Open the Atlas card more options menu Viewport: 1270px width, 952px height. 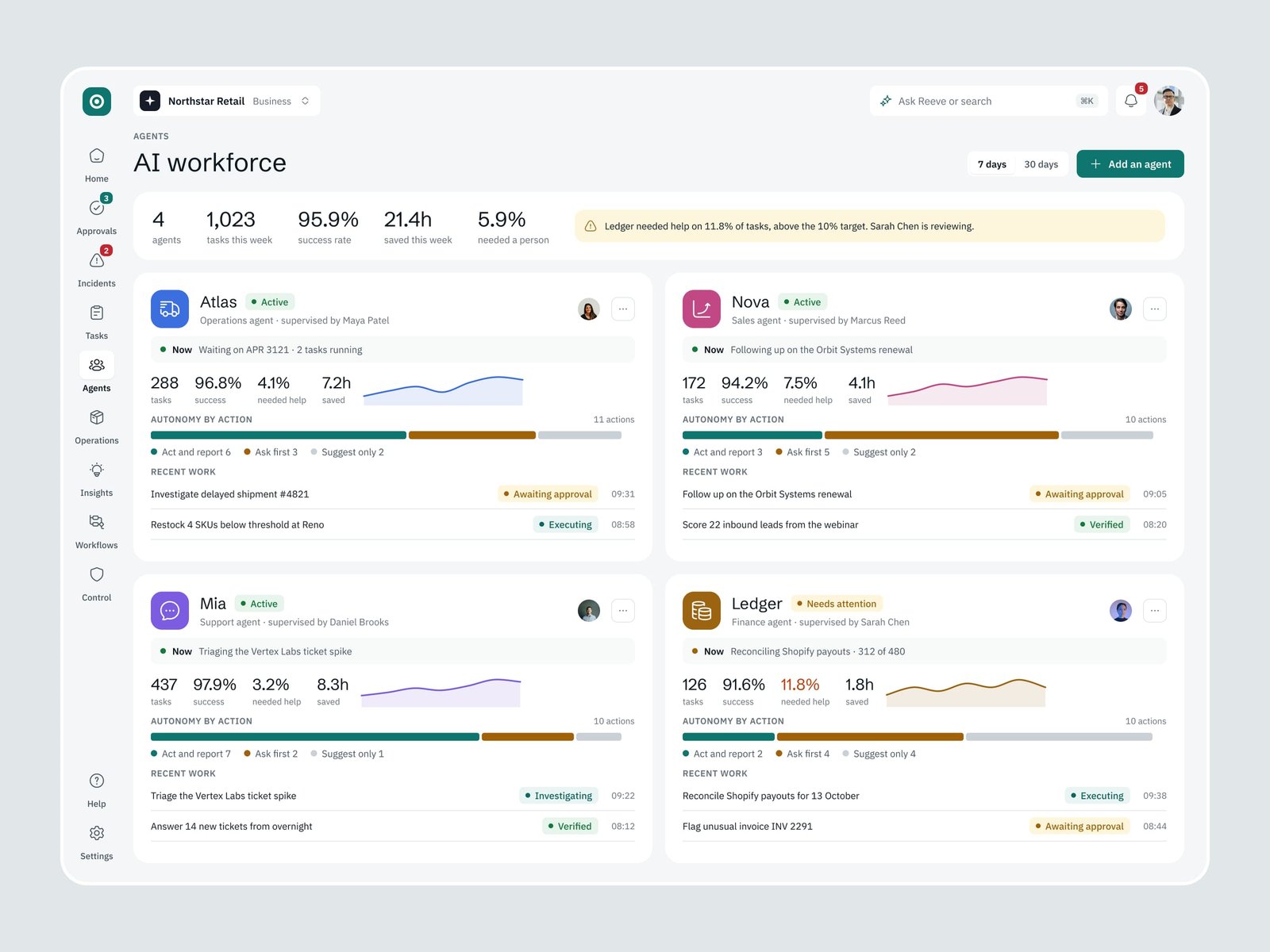coord(623,309)
